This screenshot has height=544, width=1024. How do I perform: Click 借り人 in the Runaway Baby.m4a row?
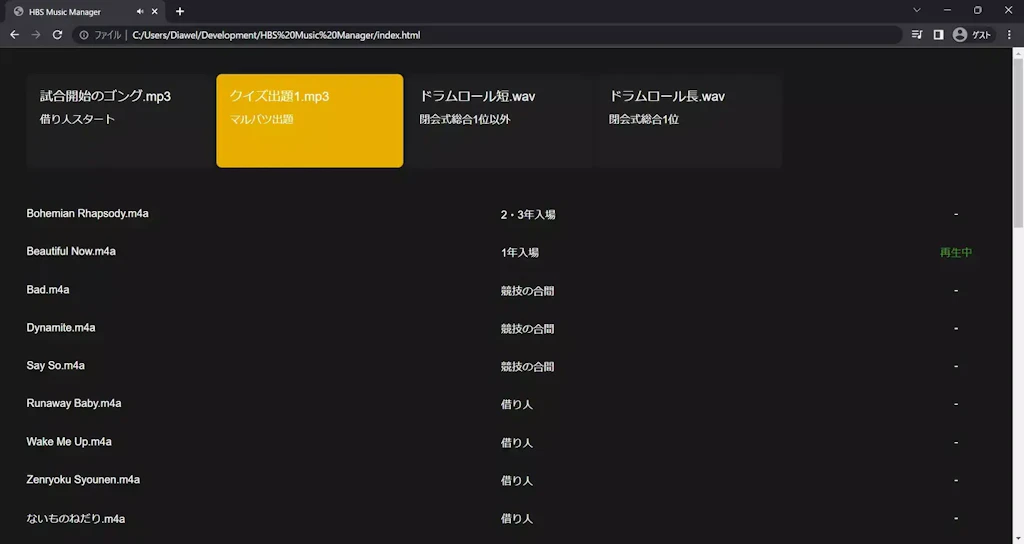(517, 405)
